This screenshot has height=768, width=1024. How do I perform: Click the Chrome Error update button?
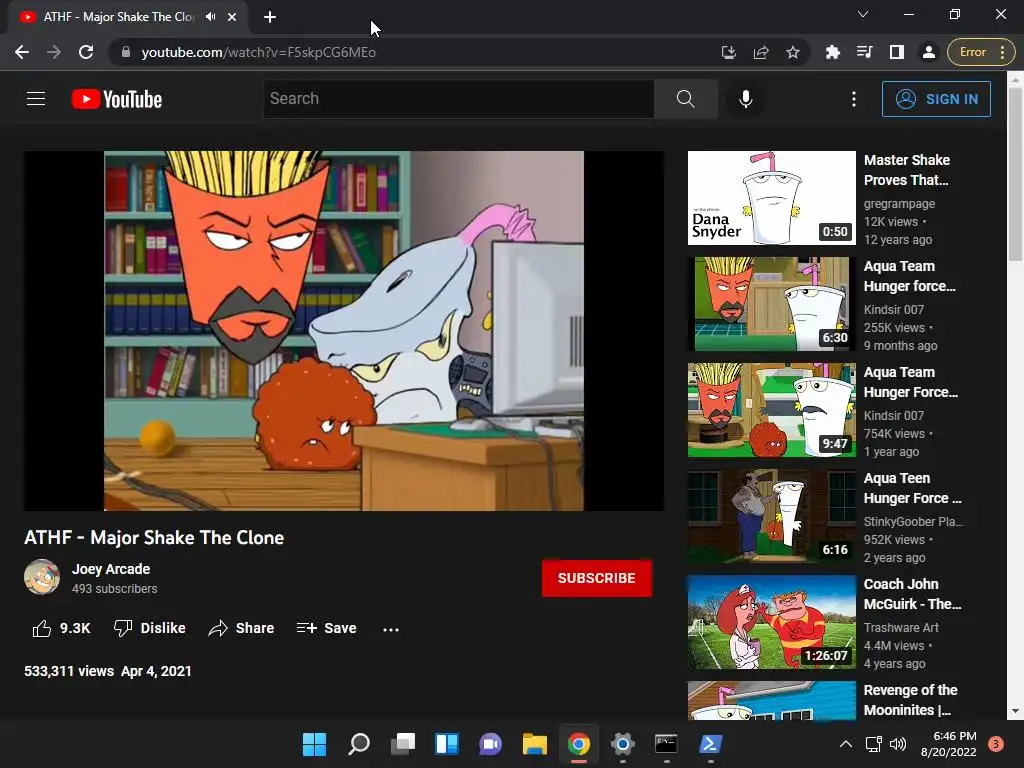[x=980, y=52]
